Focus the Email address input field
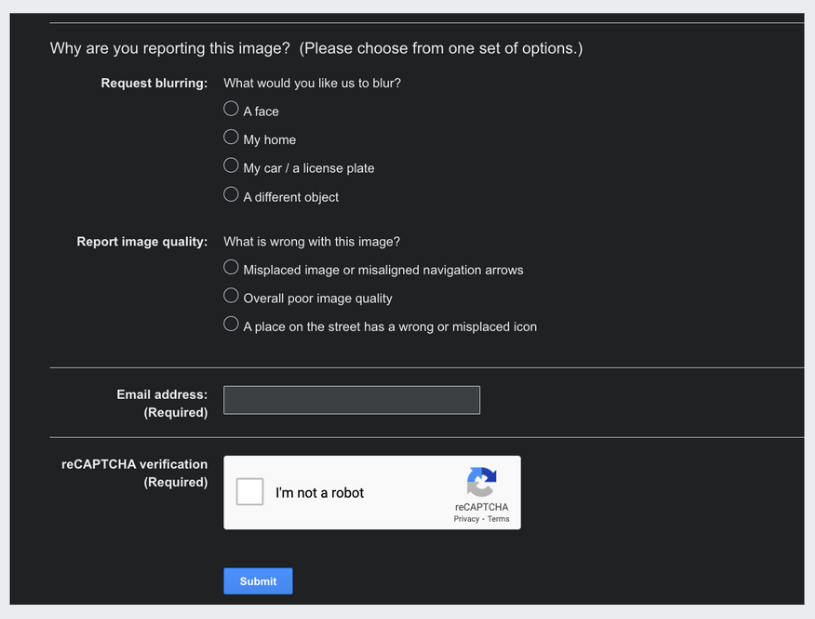 click(x=351, y=400)
